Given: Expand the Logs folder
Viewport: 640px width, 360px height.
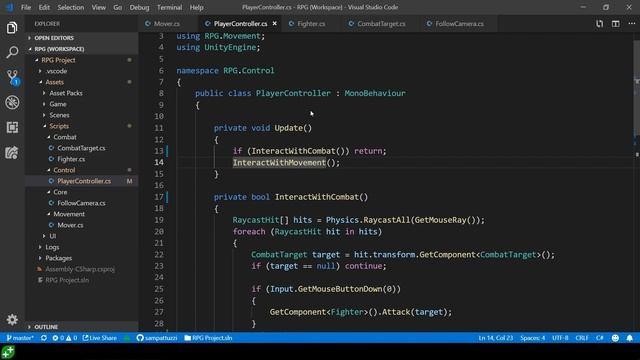Looking at the screenshot, I should click(x=82, y=247).
